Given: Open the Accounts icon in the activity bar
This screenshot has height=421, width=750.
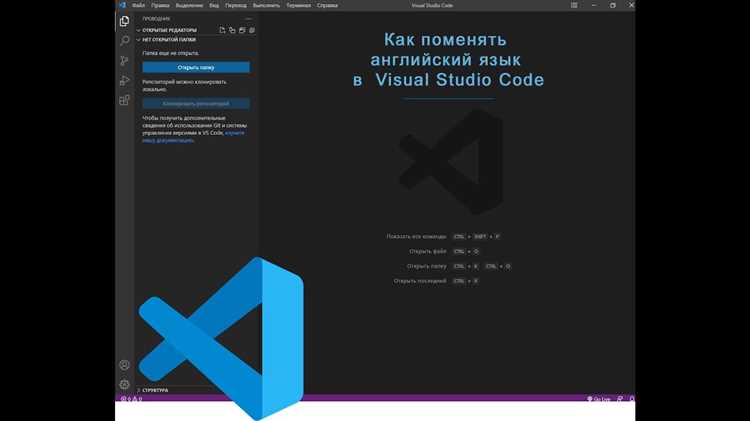Looking at the screenshot, I should (x=124, y=365).
